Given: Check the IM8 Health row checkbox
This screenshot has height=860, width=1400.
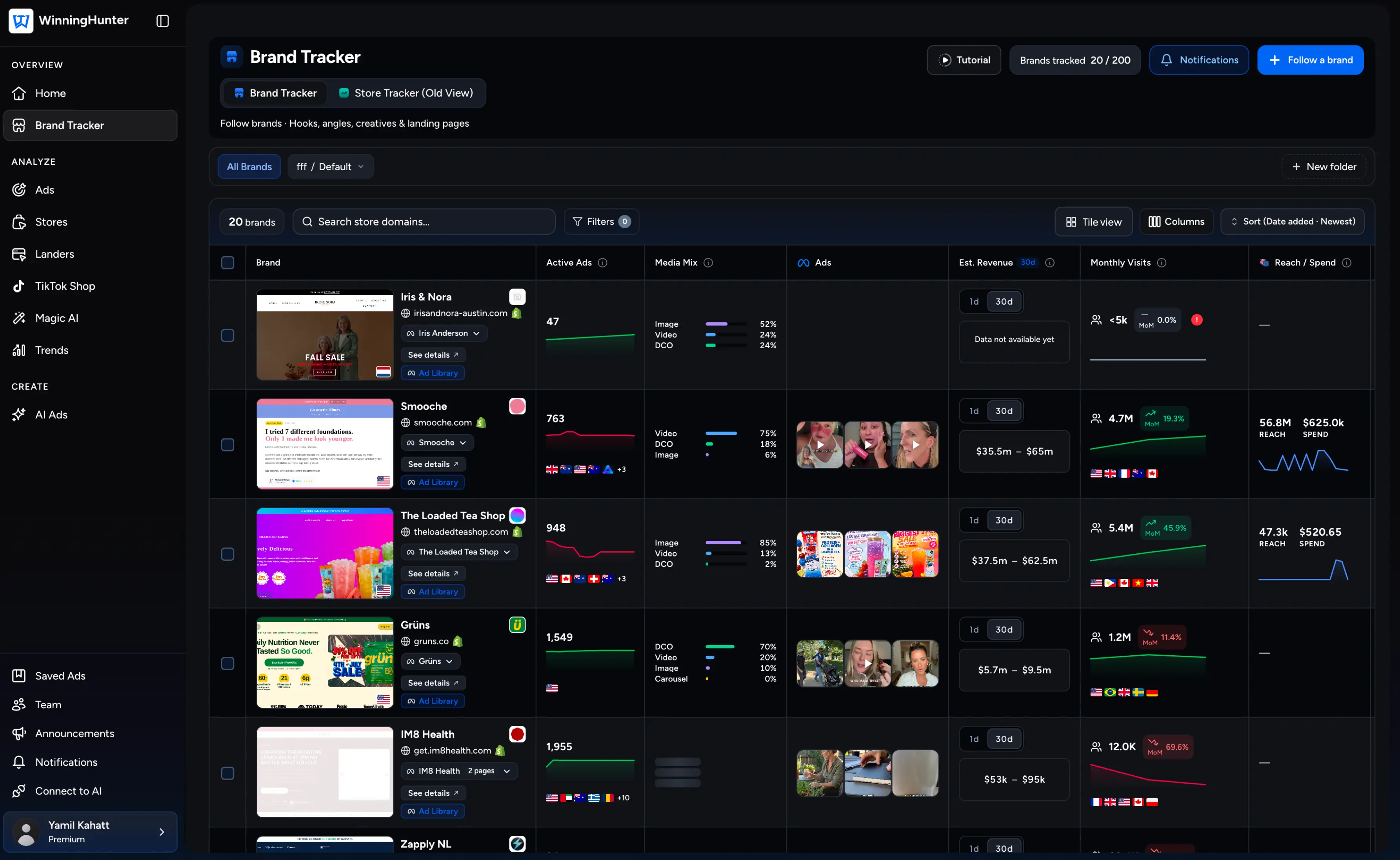Looking at the screenshot, I should click(x=227, y=774).
